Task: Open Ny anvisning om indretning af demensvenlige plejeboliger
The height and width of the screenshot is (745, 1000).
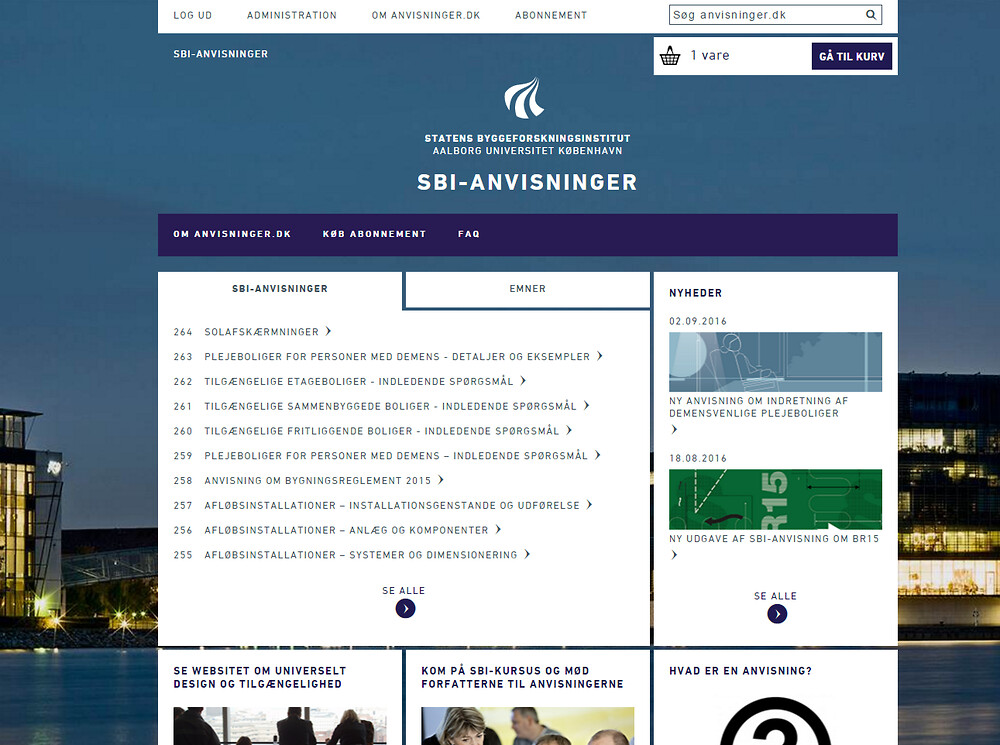Action: pos(759,407)
